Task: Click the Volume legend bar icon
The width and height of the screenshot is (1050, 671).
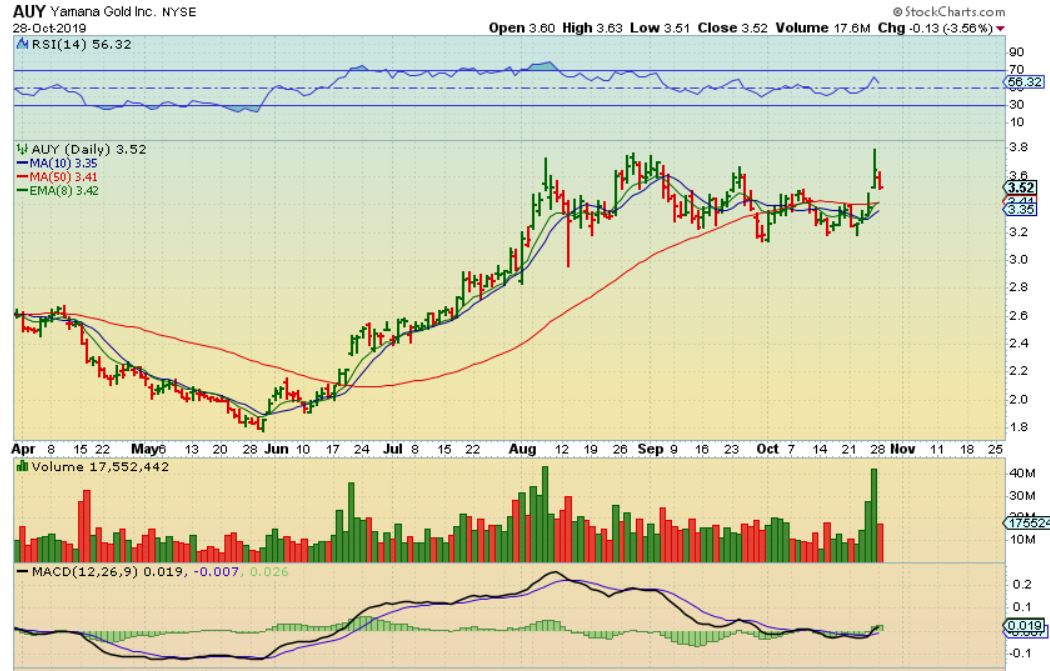Action: click(x=22, y=467)
